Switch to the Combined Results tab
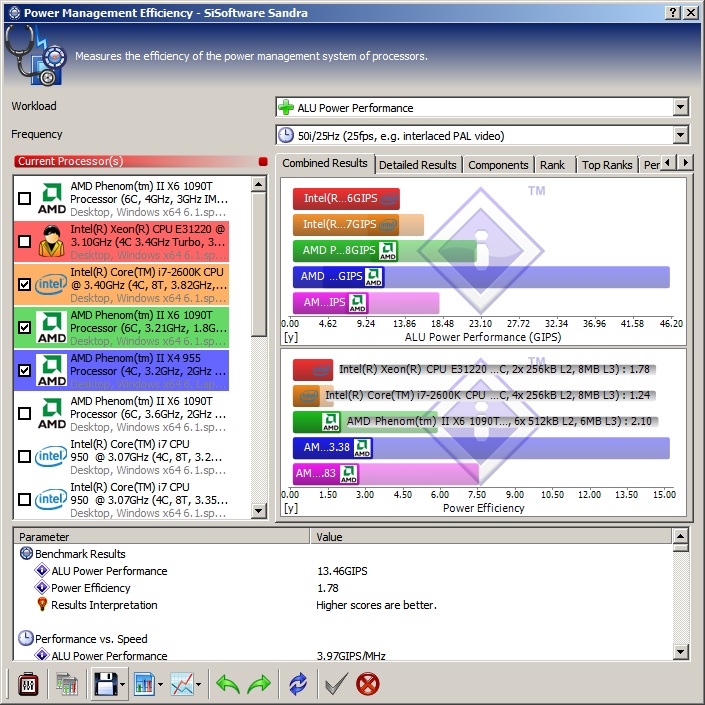The height and width of the screenshot is (705, 705). click(x=325, y=163)
